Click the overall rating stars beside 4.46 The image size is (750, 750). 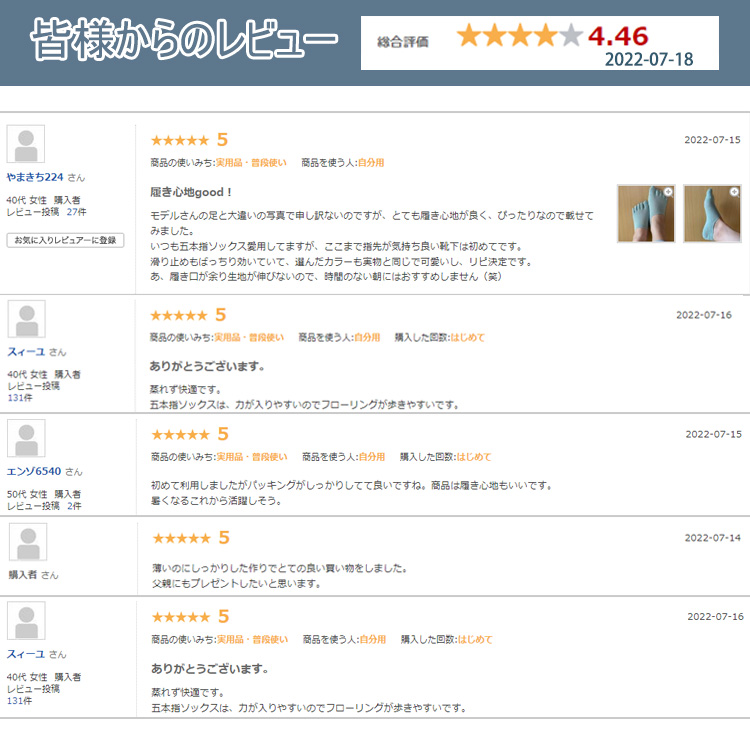point(519,37)
